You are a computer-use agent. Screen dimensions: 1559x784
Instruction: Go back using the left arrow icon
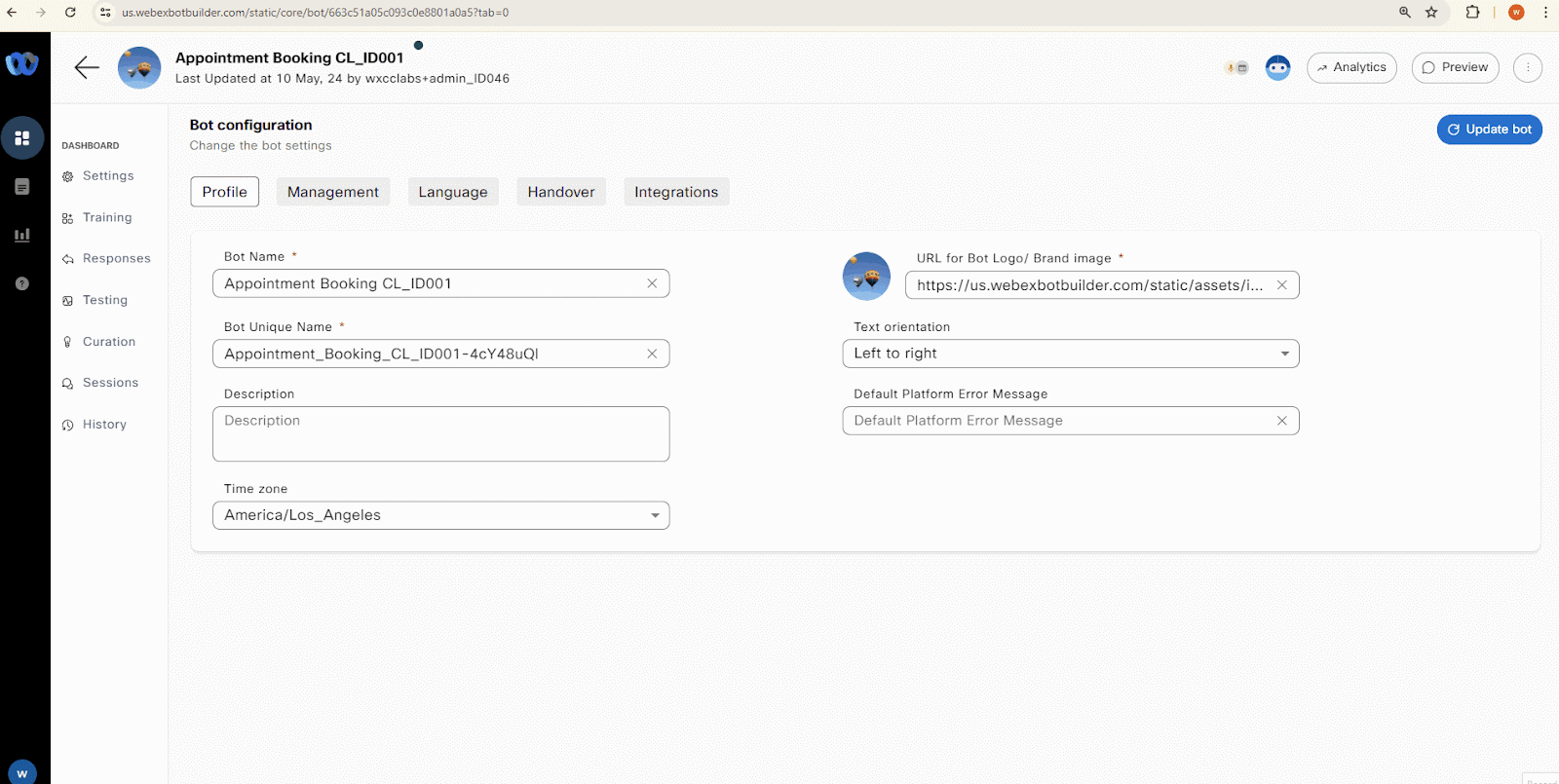pos(87,67)
